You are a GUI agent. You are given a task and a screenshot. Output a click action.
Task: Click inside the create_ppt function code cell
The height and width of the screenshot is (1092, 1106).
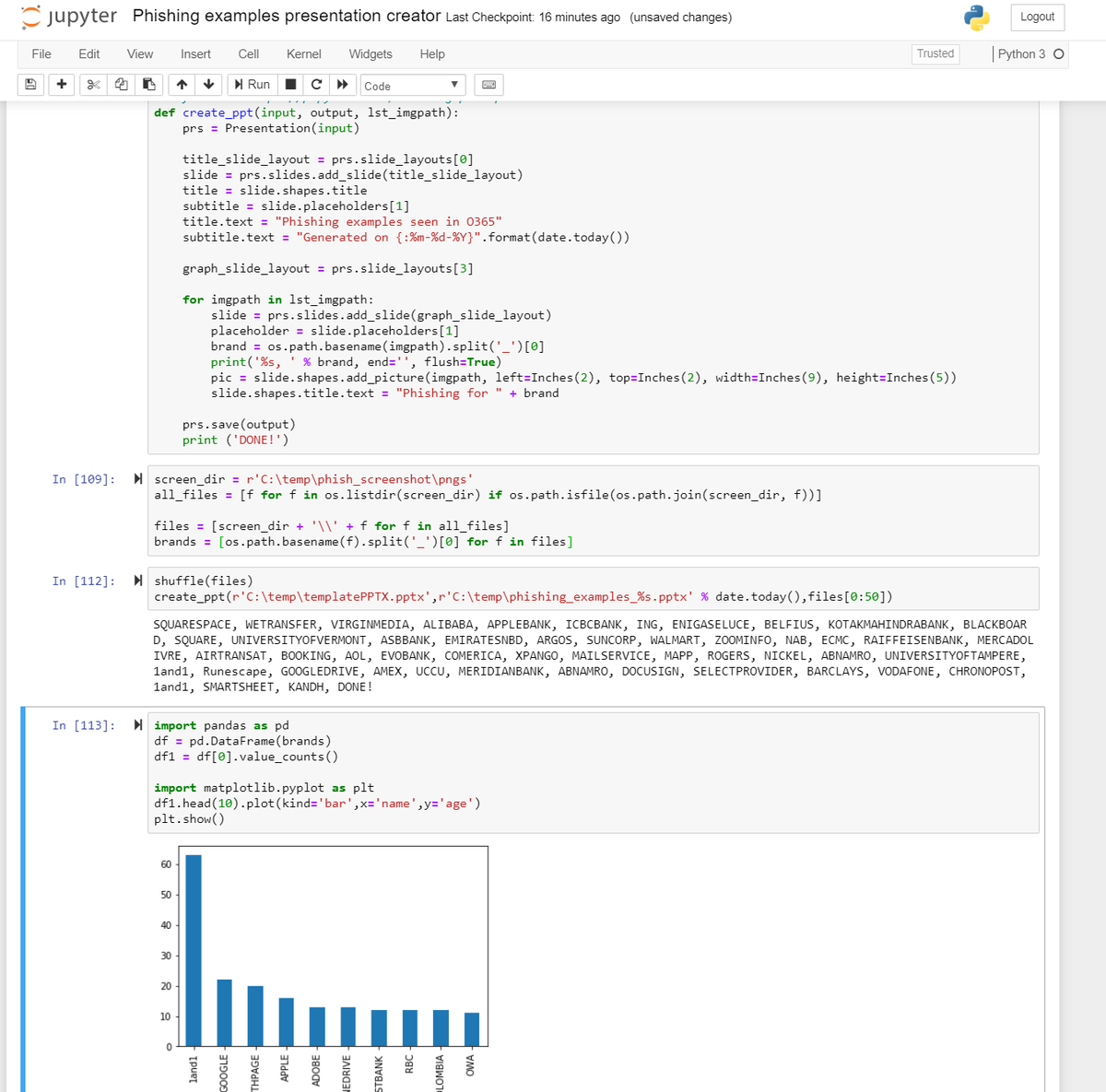593,276
